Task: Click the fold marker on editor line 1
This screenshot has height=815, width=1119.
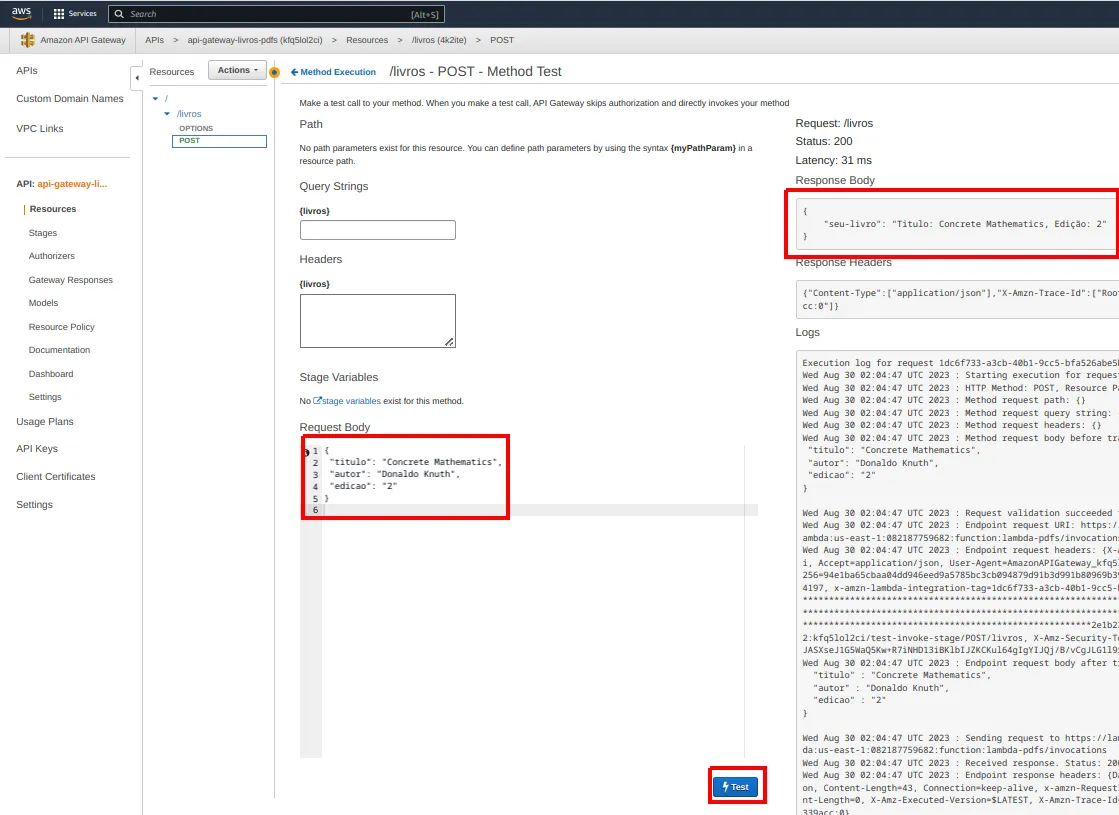Action: (306, 452)
